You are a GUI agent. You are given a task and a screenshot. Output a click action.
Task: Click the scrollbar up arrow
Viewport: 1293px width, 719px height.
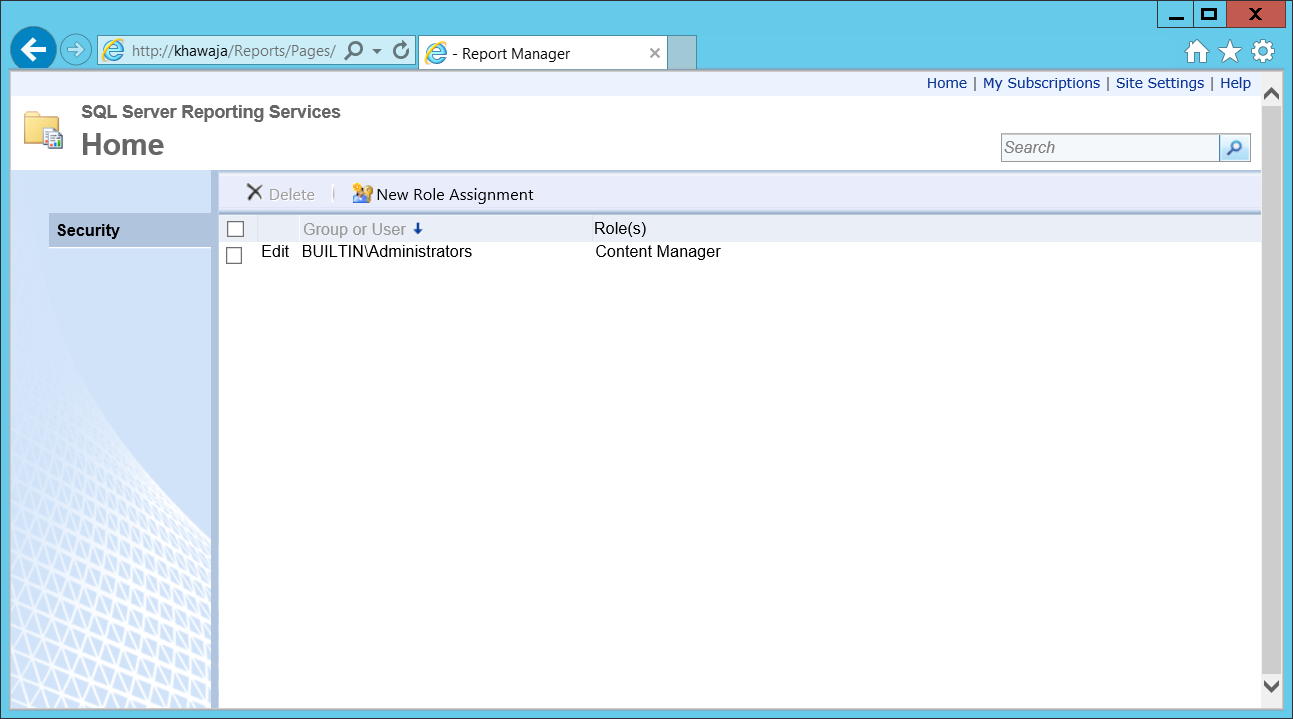[x=1272, y=95]
